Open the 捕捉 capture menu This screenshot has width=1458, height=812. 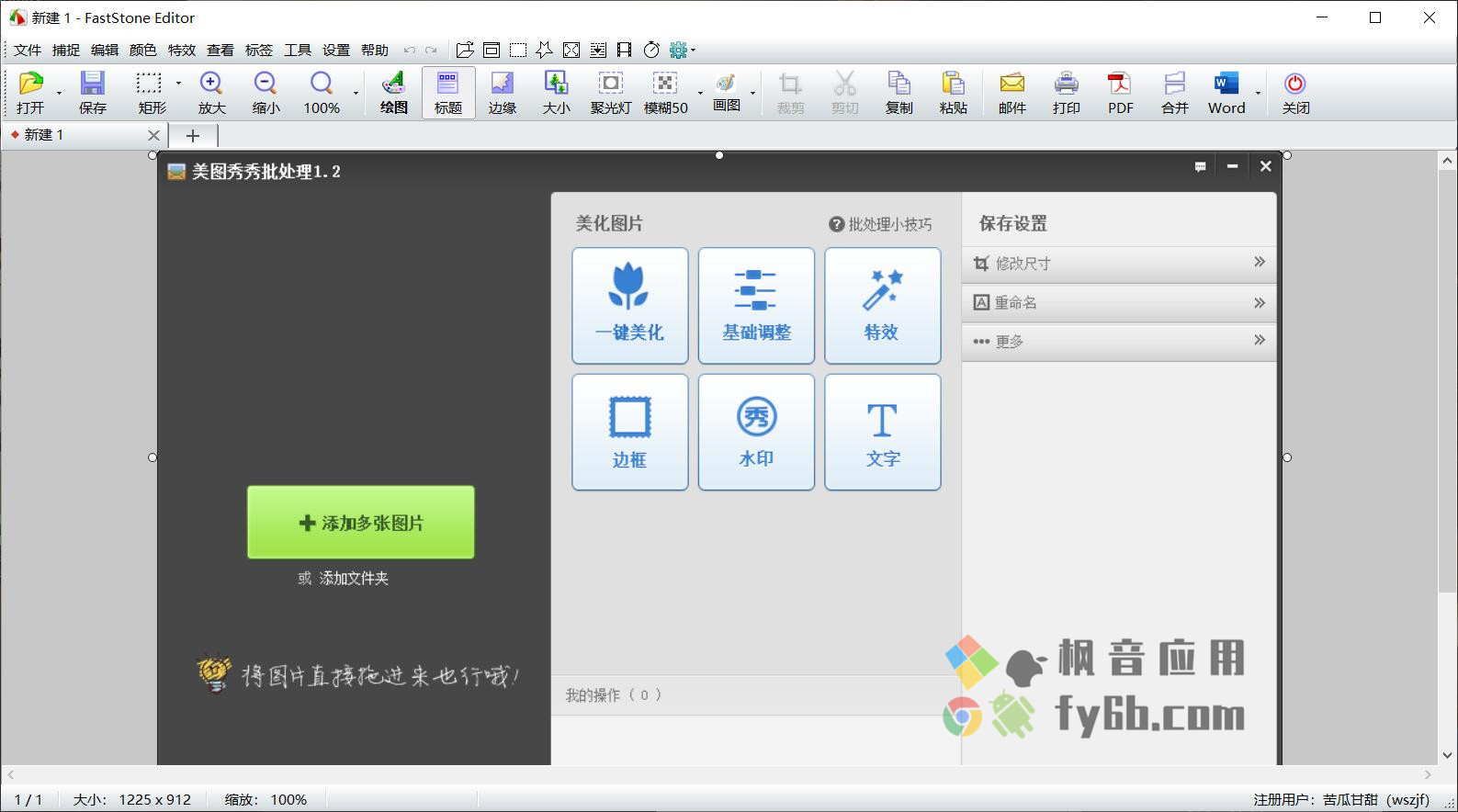(x=66, y=50)
